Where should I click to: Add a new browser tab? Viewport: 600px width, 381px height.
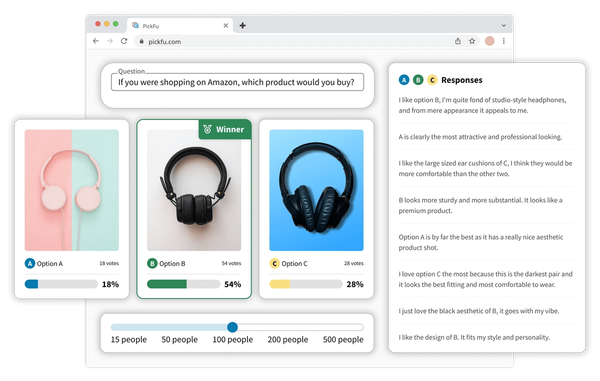[x=243, y=26]
